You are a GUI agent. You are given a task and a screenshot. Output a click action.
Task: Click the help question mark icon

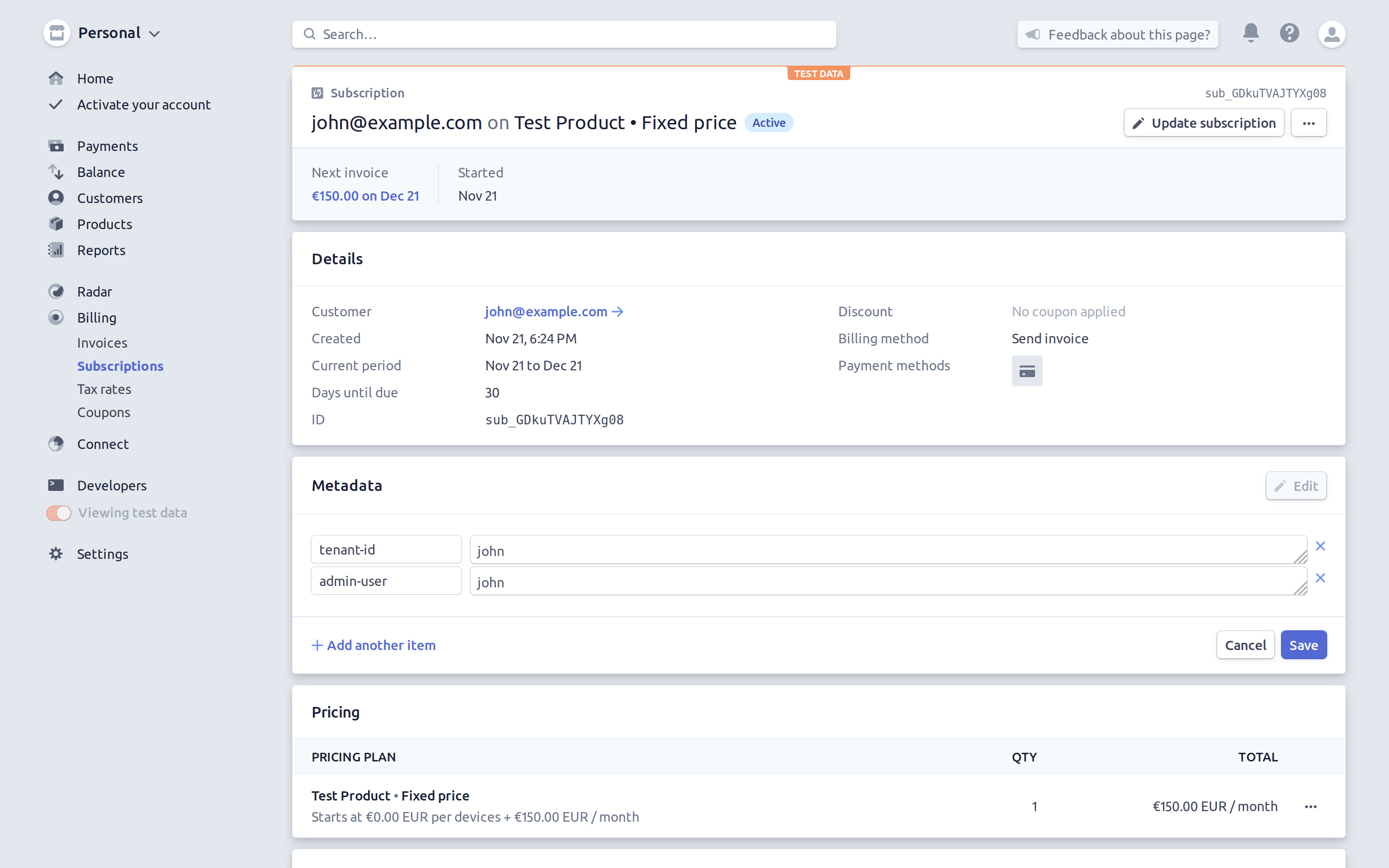[x=1289, y=33]
